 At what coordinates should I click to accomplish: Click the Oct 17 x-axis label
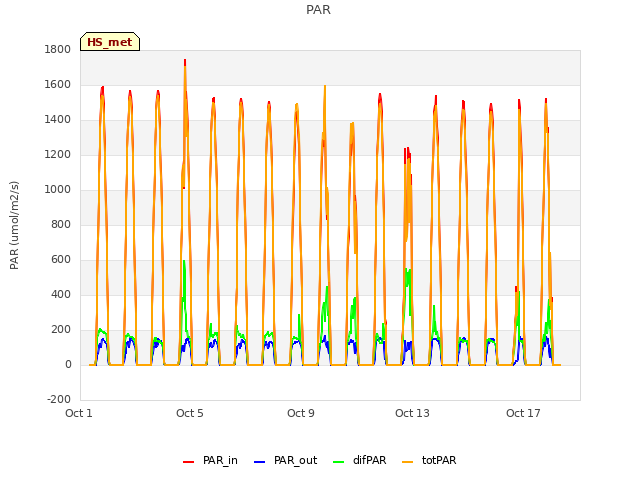523,413
